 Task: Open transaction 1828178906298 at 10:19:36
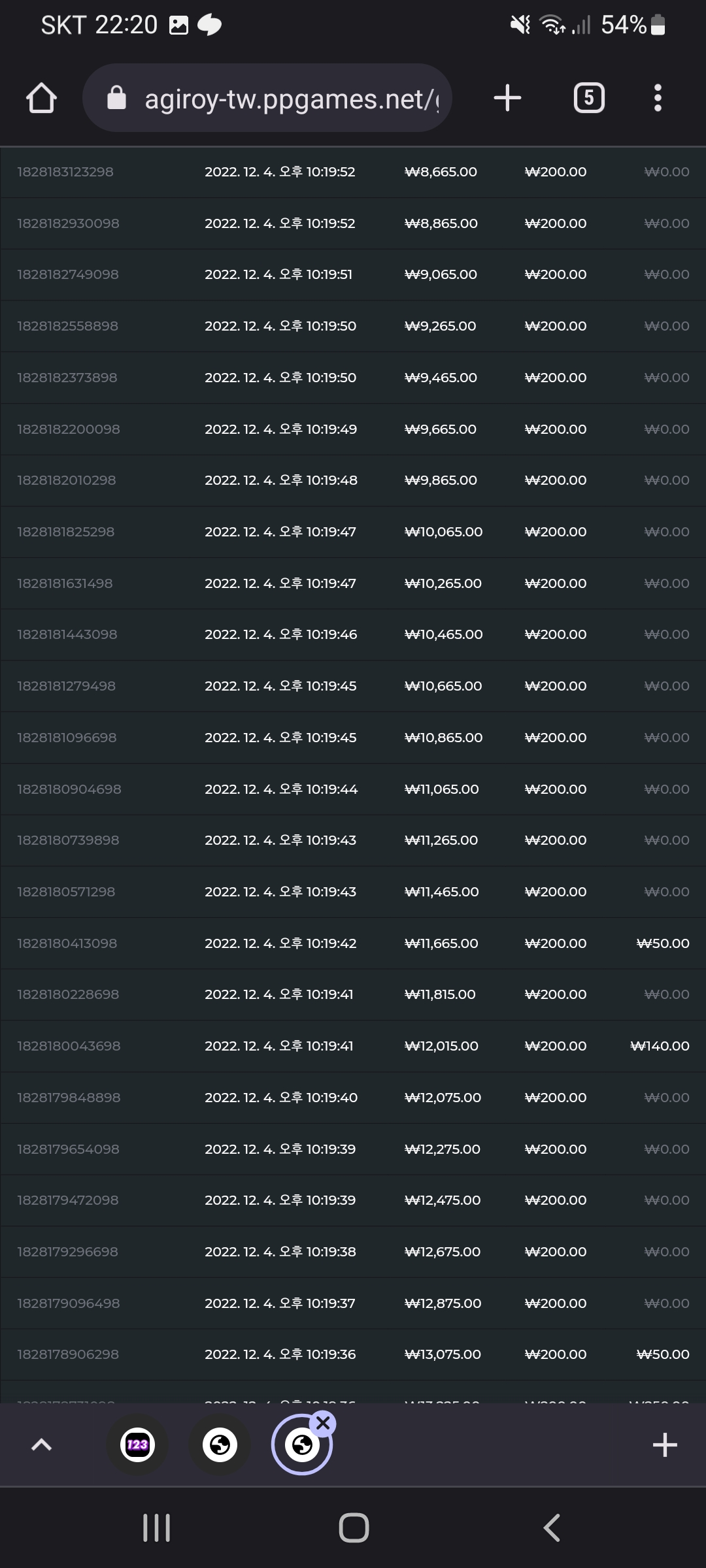[353, 1354]
